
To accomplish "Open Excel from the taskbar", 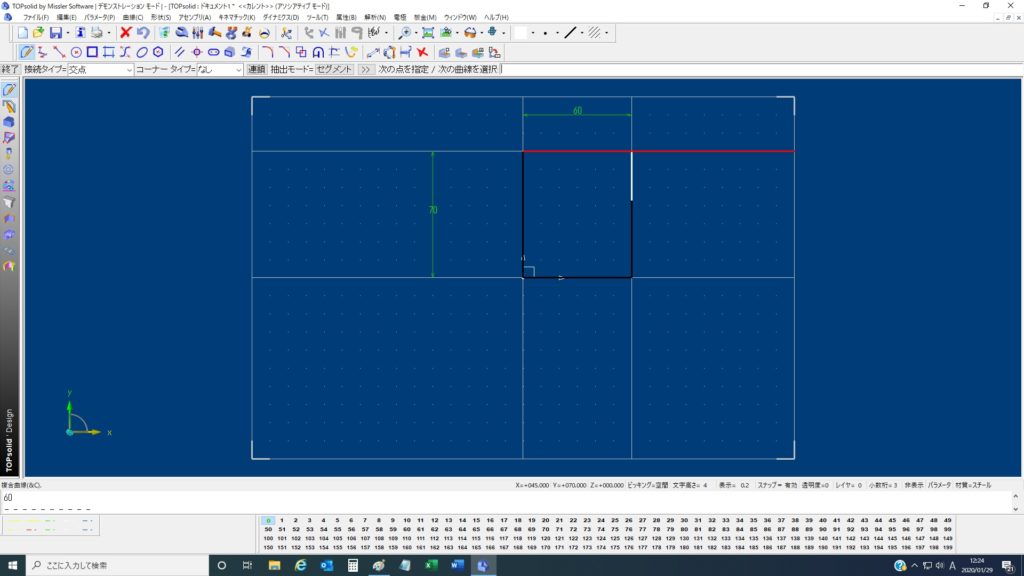I will point(431,566).
